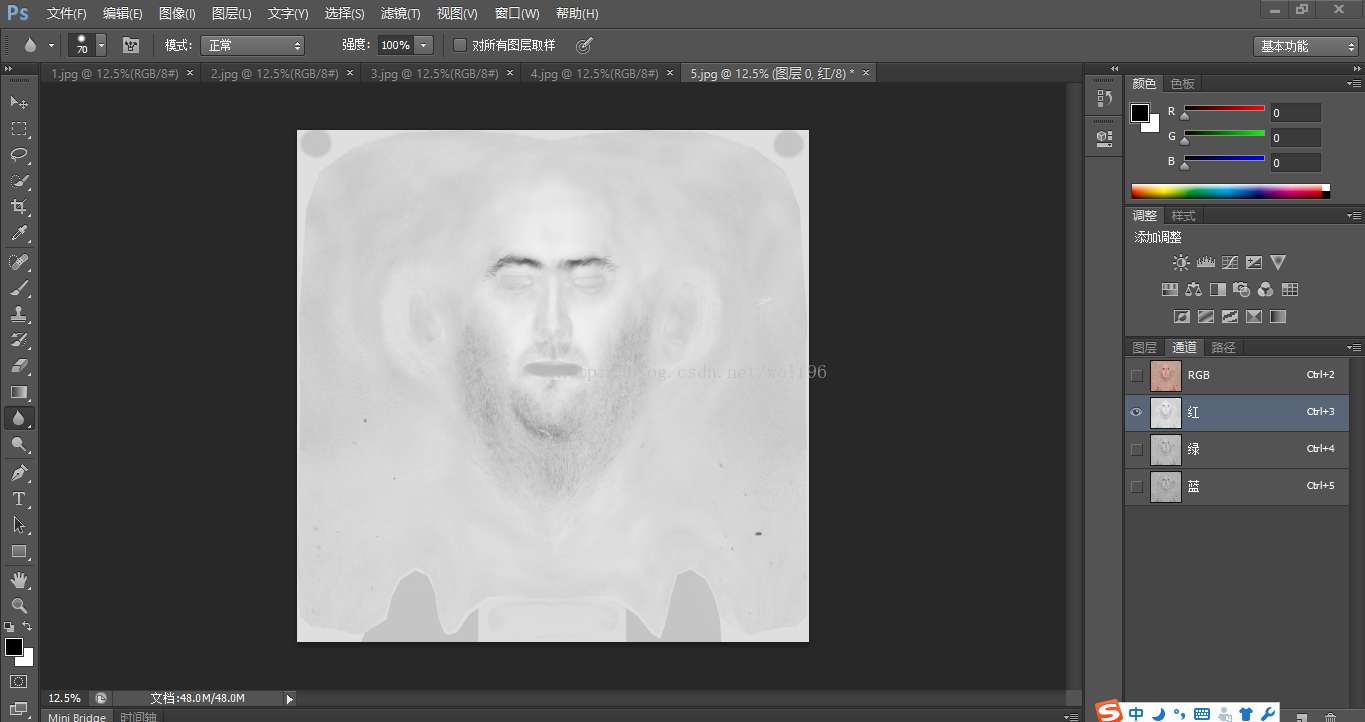Image resolution: width=1365 pixels, height=722 pixels.
Task: Open the 图层(L) menu
Action: coord(232,14)
